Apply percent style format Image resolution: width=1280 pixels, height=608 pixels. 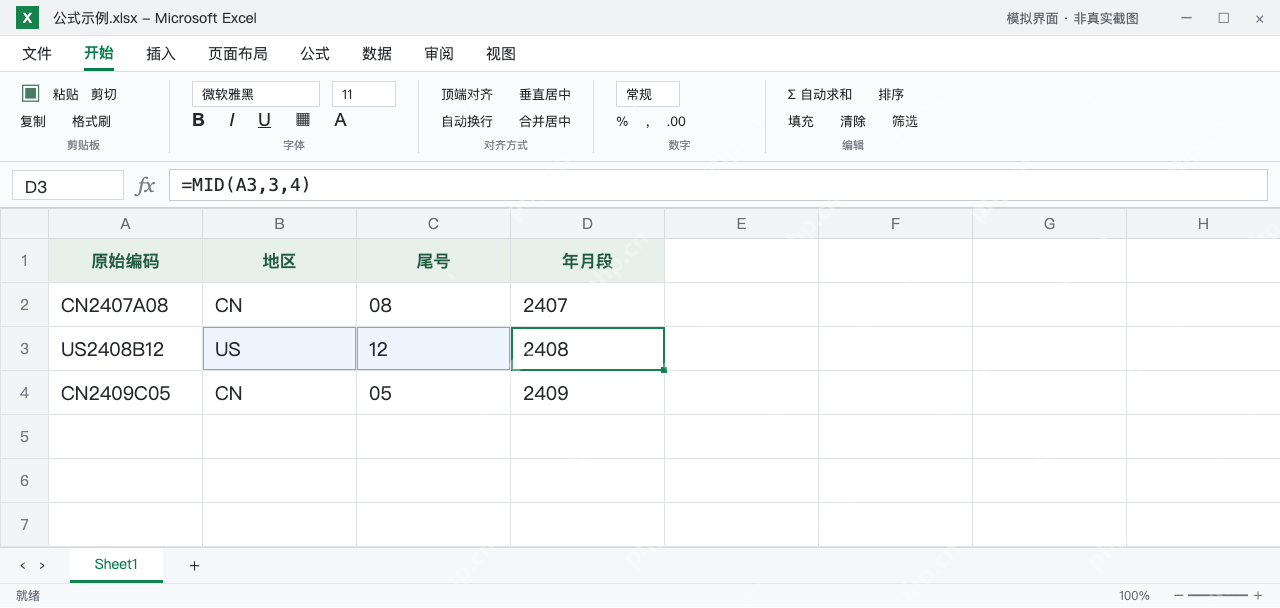pos(622,122)
